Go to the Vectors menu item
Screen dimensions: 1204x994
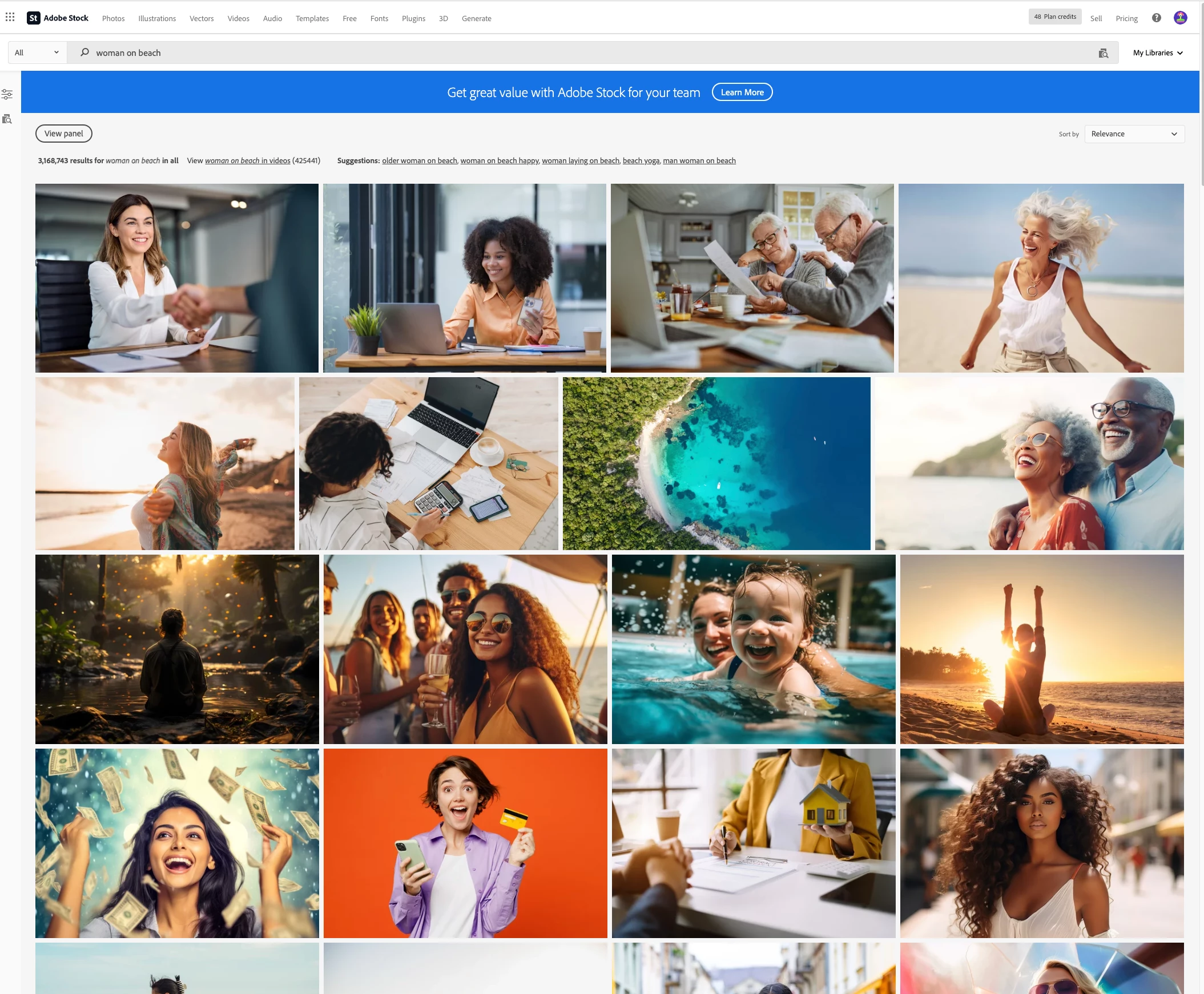[202, 18]
